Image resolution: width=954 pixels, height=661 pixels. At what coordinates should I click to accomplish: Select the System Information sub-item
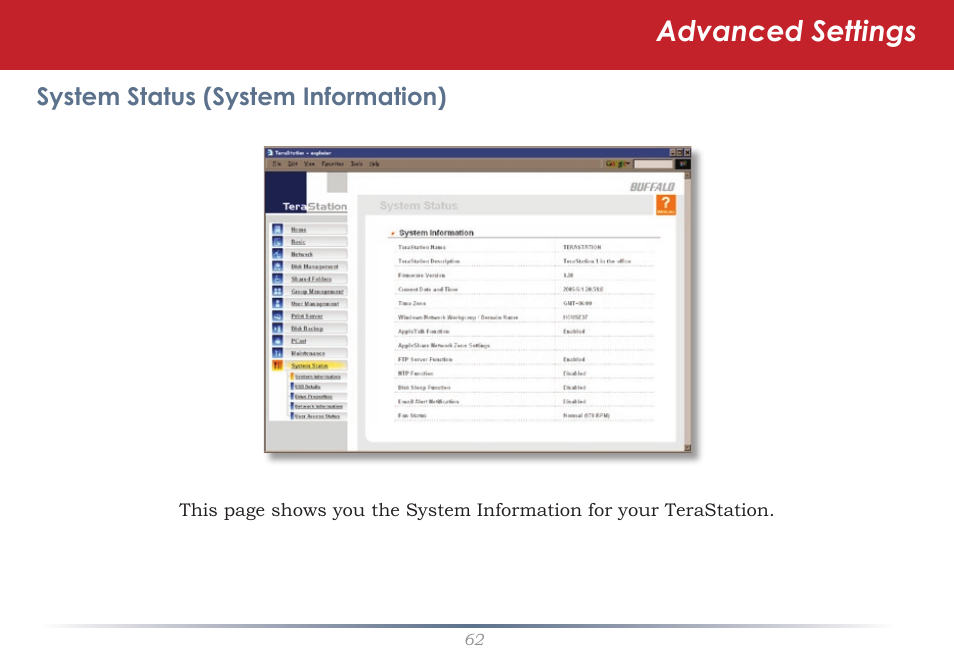click(318, 377)
